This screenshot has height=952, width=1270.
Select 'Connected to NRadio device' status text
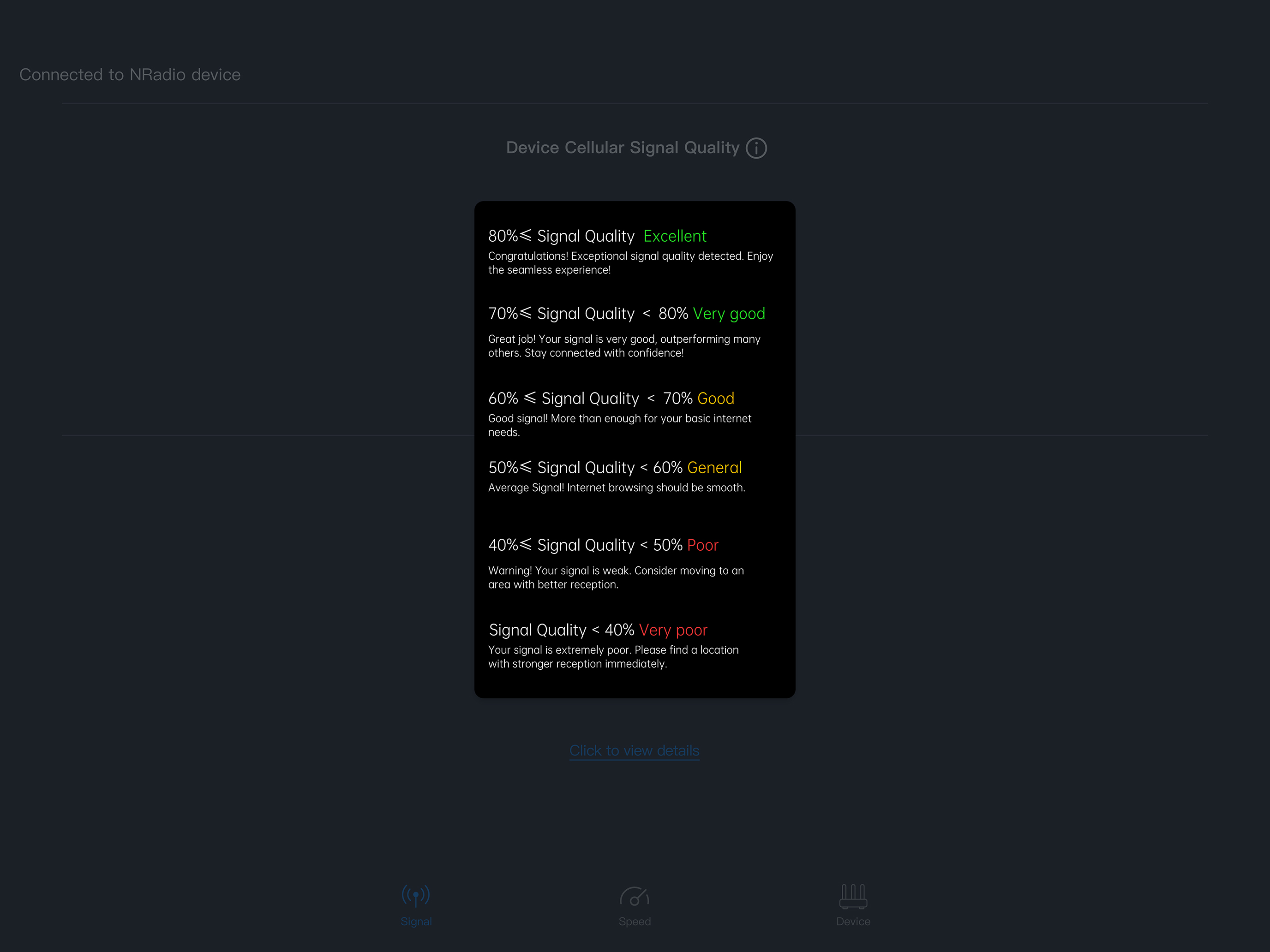[130, 75]
